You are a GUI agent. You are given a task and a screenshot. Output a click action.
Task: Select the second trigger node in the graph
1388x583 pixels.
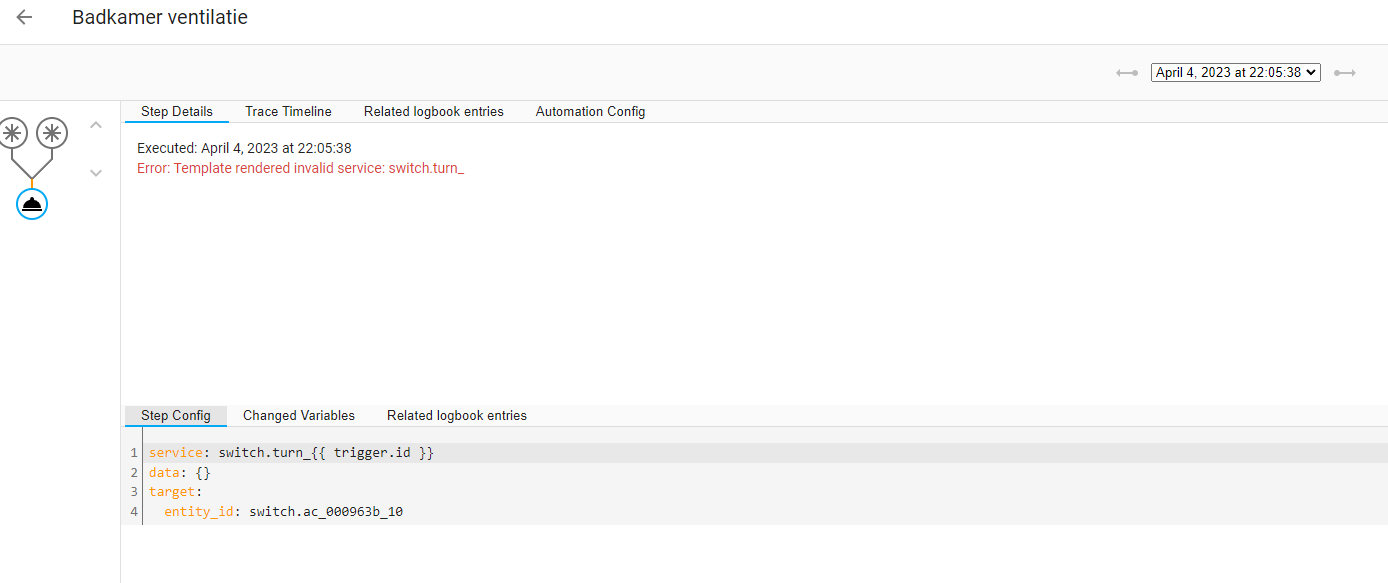pyautogui.click(x=52, y=132)
